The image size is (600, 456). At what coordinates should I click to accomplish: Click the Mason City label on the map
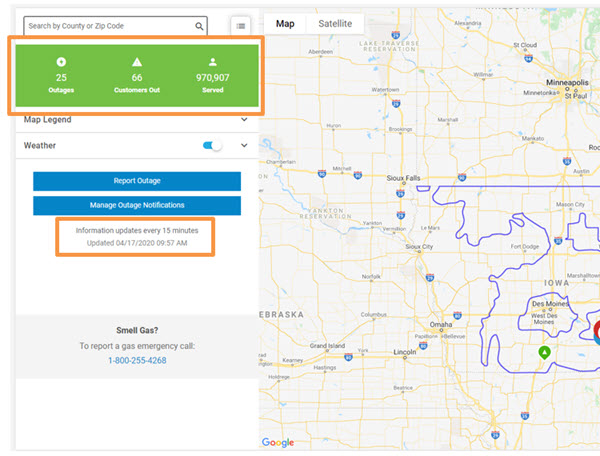pyautogui.click(x=570, y=204)
